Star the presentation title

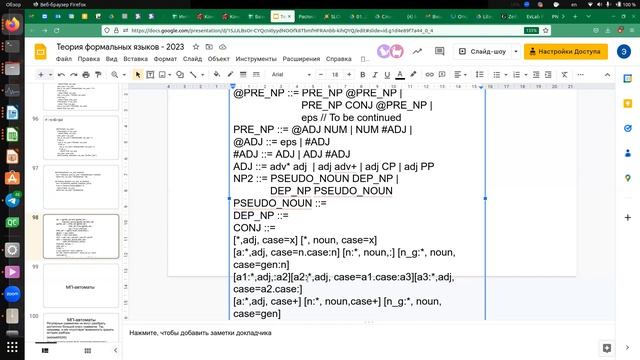click(196, 47)
